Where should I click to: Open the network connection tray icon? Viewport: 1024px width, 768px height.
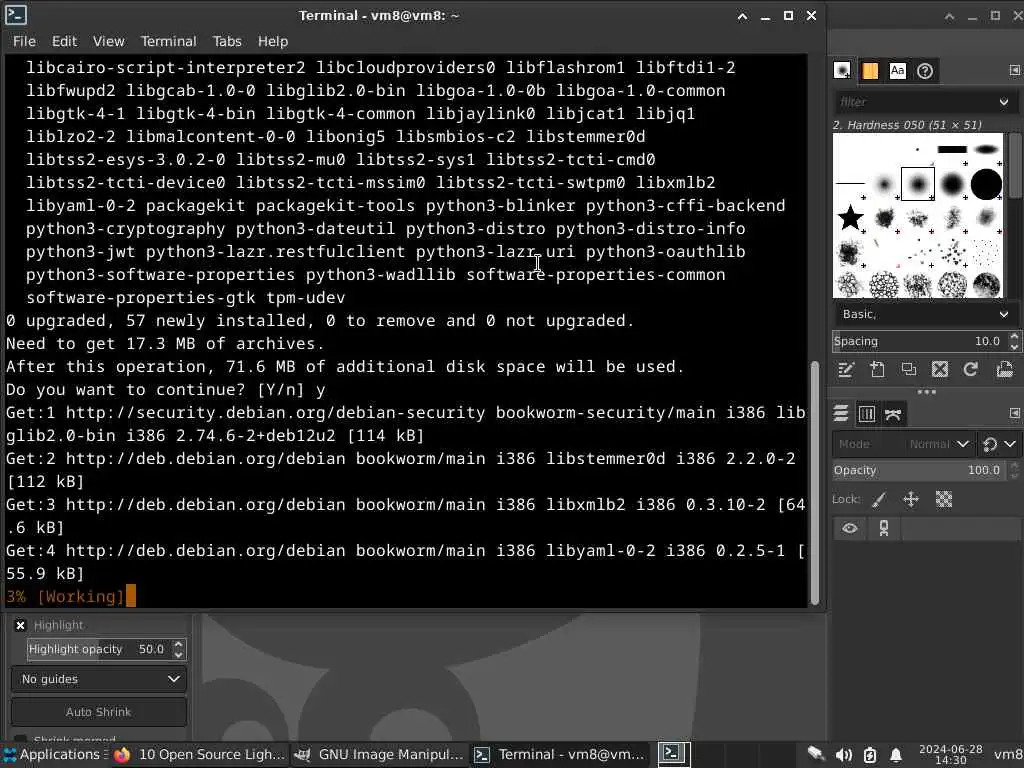(x=816, y=754)
